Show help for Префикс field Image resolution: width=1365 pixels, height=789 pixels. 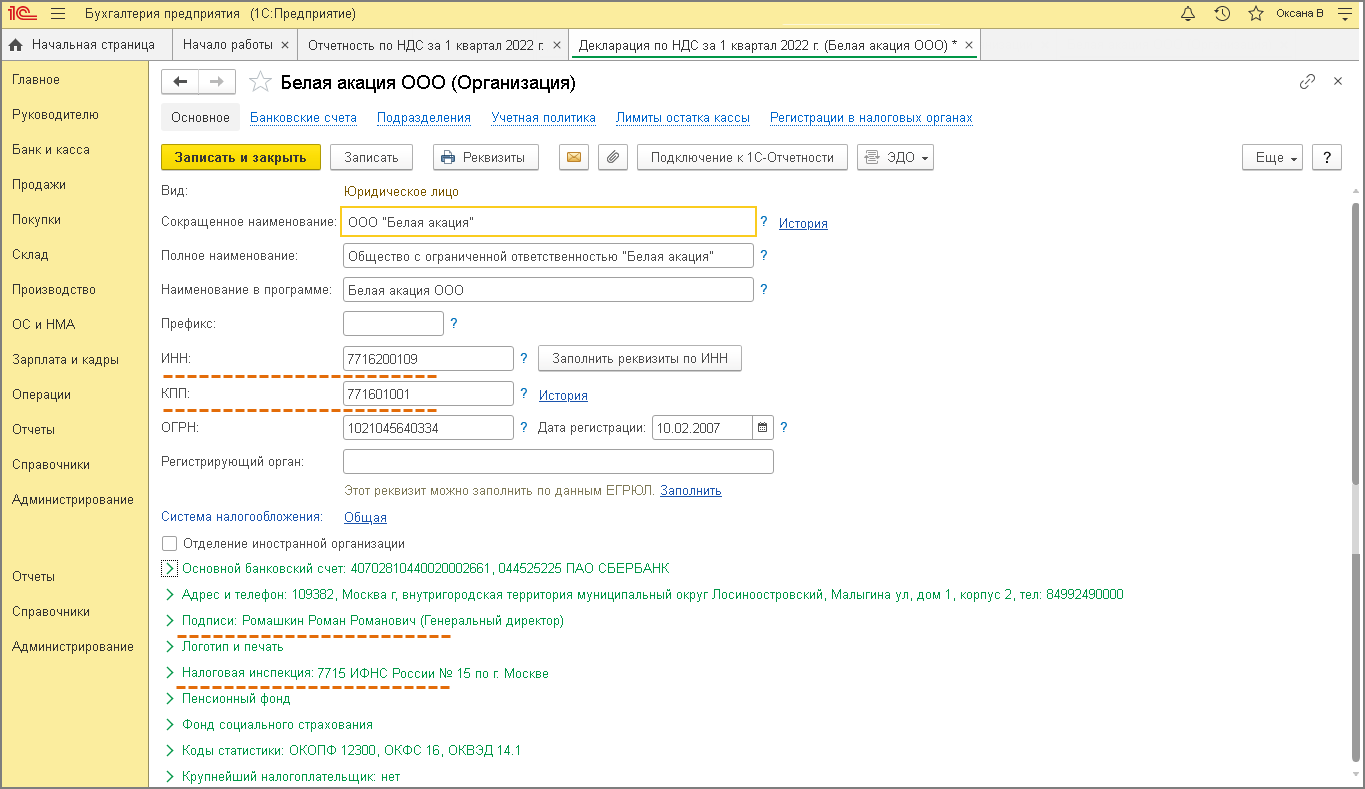click(454, 324)
